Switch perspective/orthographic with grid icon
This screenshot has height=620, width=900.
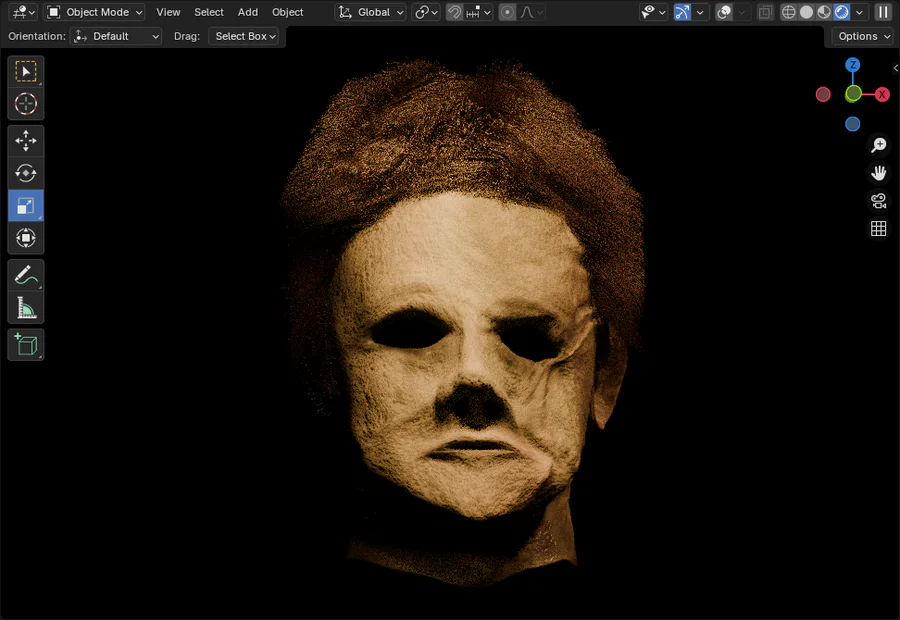click(x=878, y=229)
